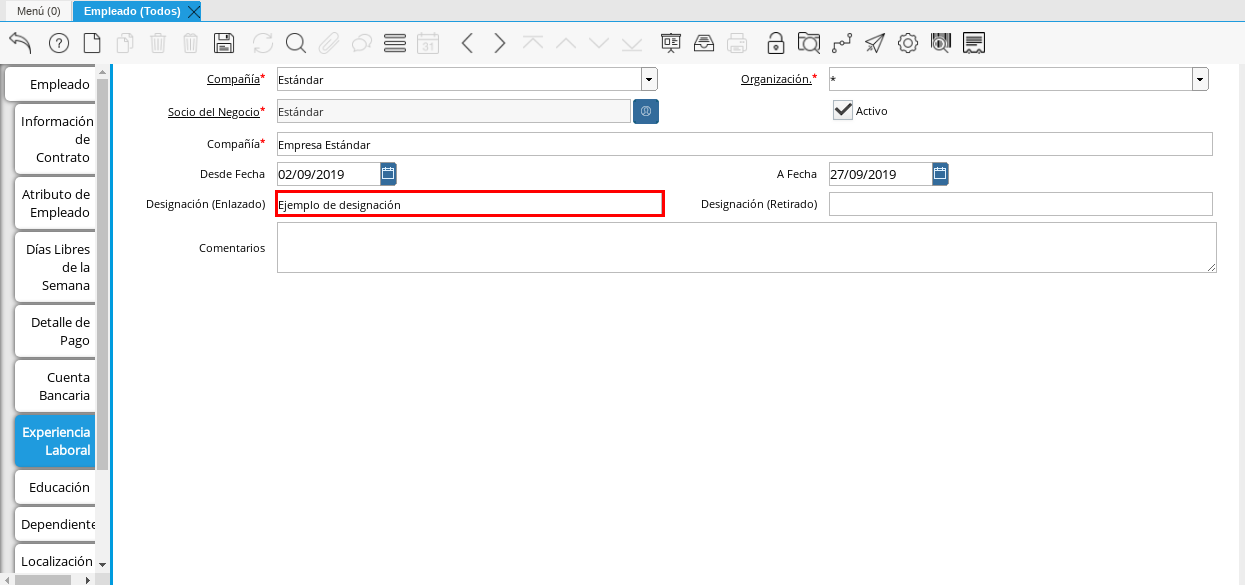This screenshot has height=585, width=1245.
Task: Click the Desde Fecha date field
Action: coord(328,174)
